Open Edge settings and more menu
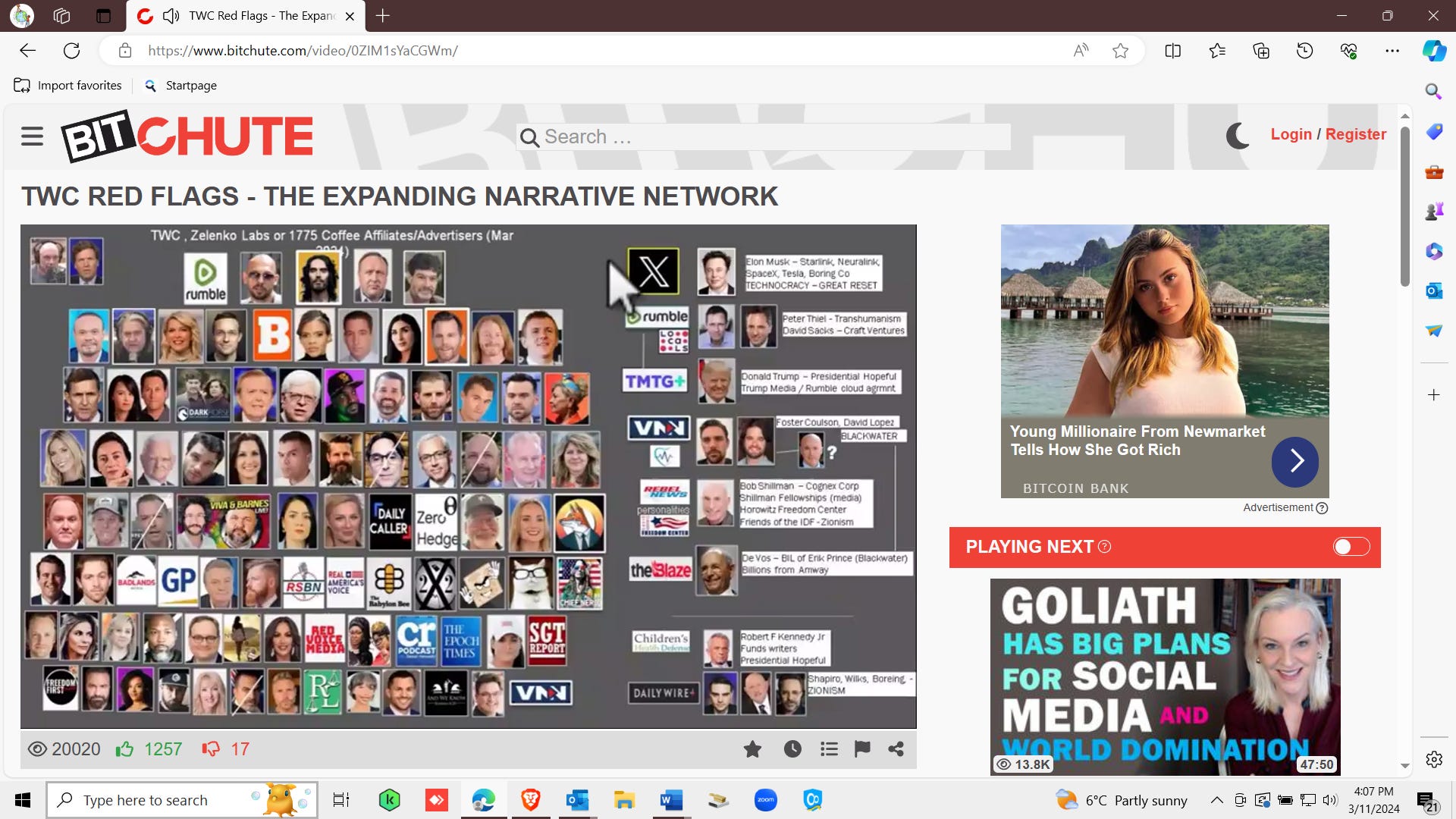The width and height of the screenshot is (1456, 819). coord(1392,51)
